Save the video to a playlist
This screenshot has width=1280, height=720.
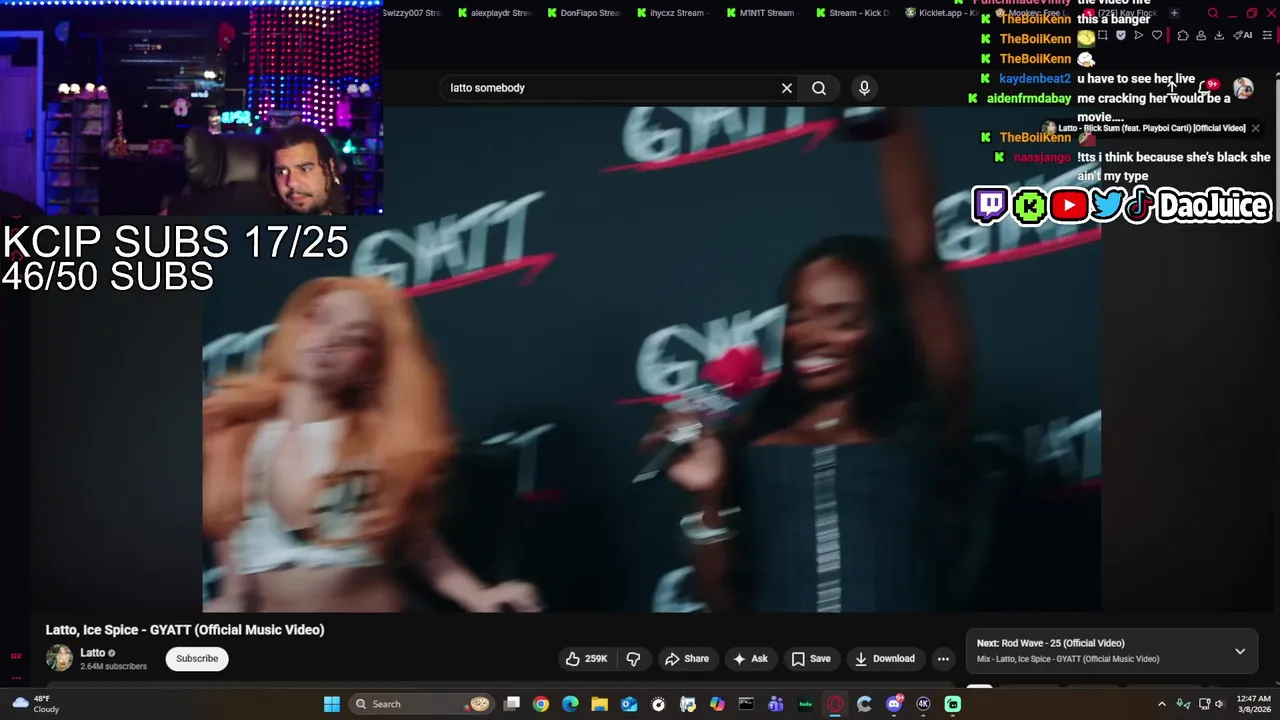coord(811,658)
